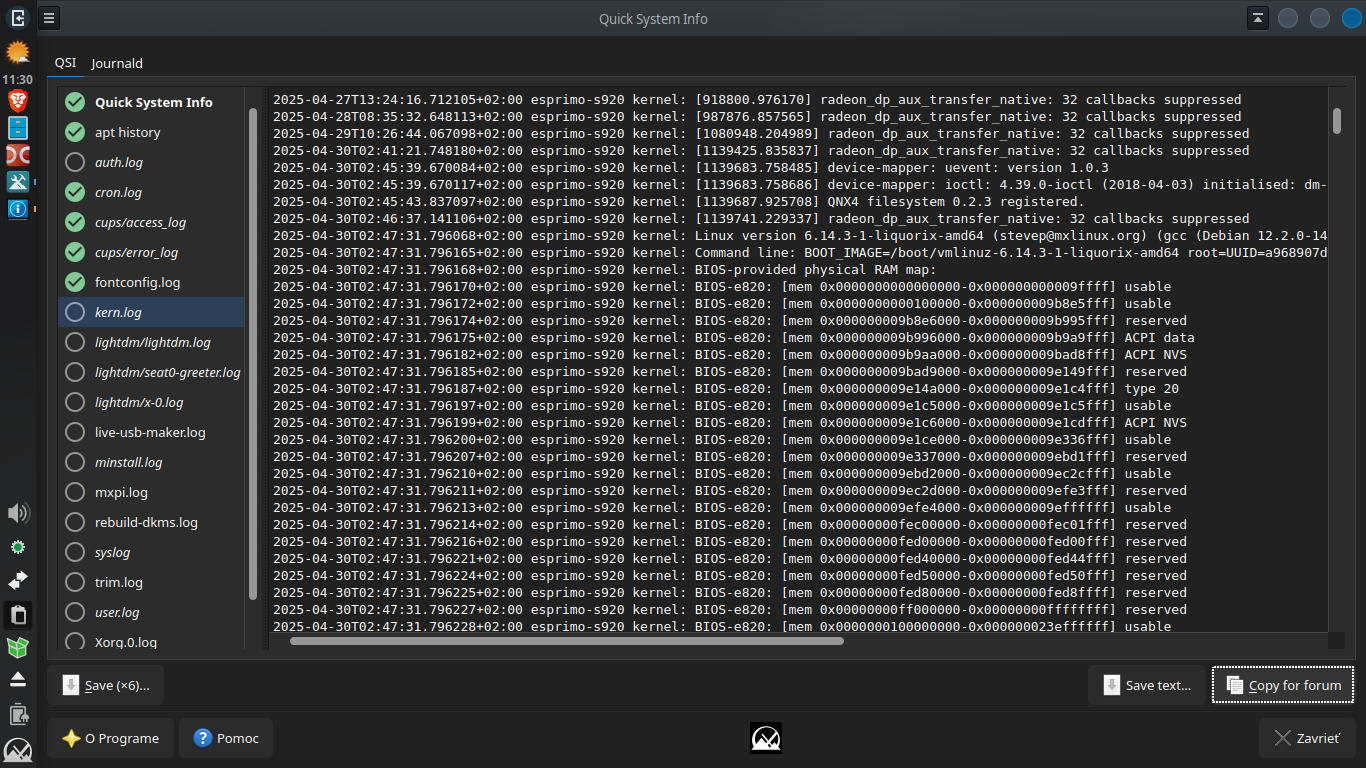Click the Command line: BOOT_IMAGE log line
The image size is (1366, 768).
[800, 252]
